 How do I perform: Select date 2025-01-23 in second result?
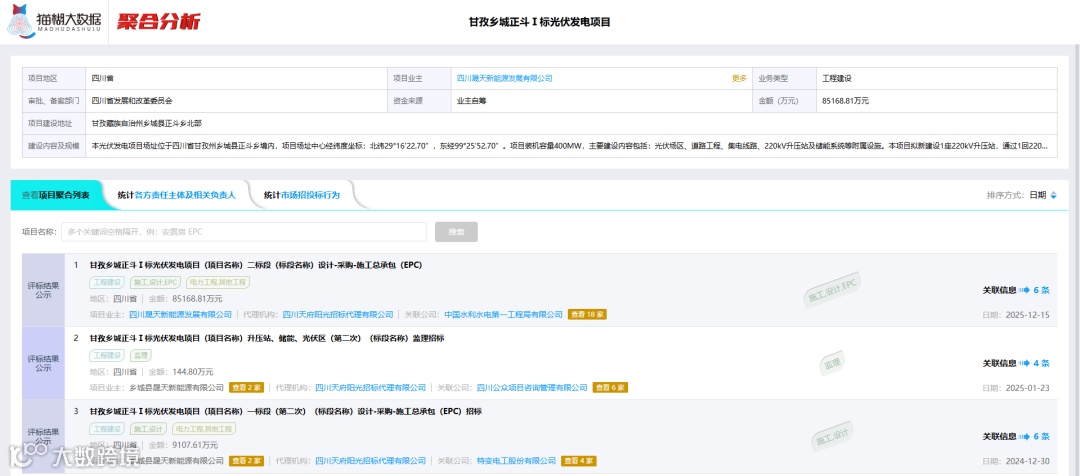[x=1026, y=388]
